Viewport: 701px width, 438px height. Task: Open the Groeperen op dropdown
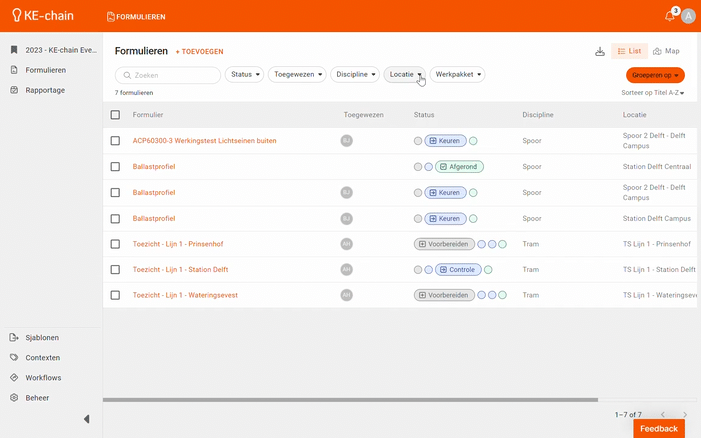coord(655,75)
